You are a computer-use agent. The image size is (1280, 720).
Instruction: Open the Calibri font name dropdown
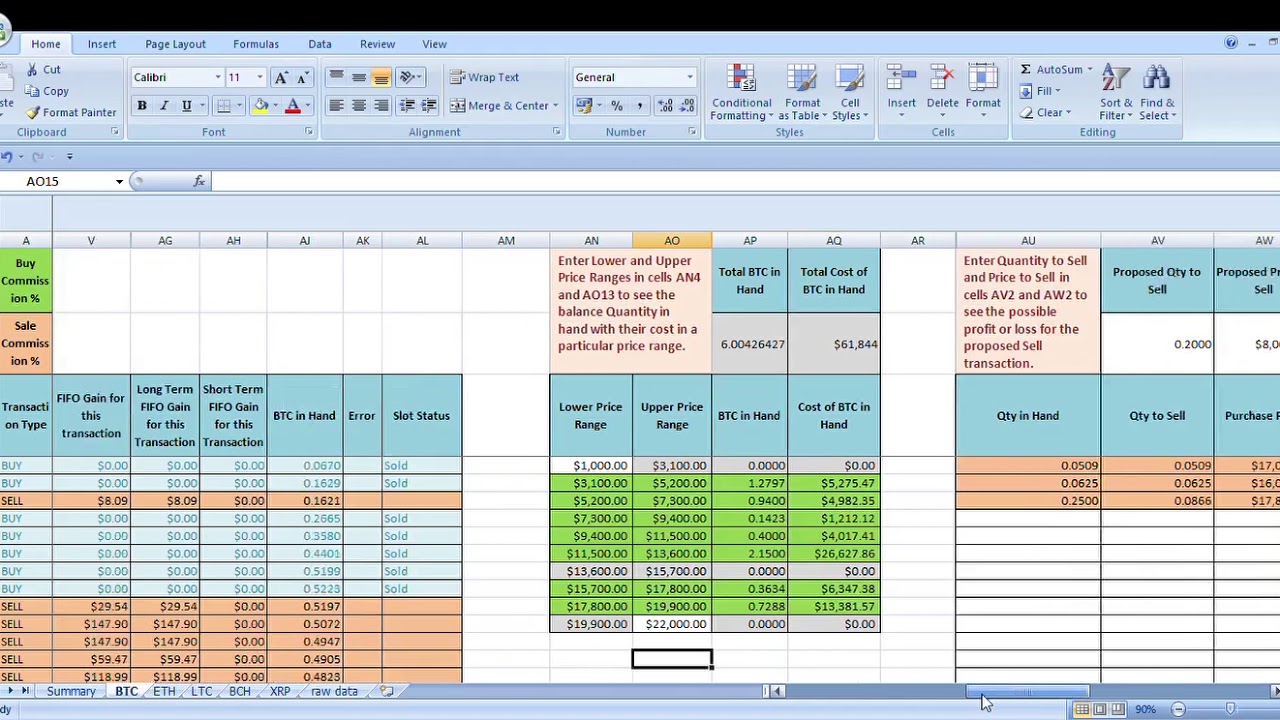click(x=218, y=77)
